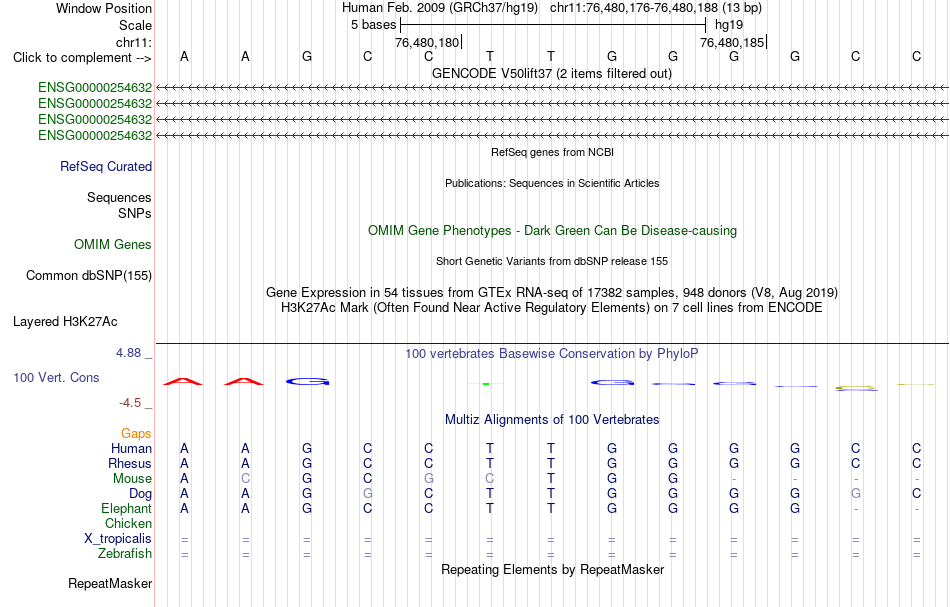Viewport: 950px width, 607px height.
Task: Select the 'Chicken' species row label
Action: (128, 524)
